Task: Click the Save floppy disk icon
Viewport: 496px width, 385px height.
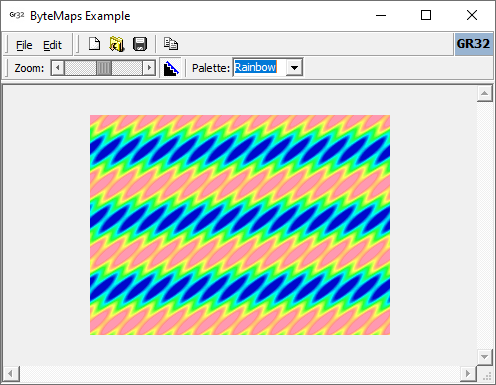Action: 140,44
